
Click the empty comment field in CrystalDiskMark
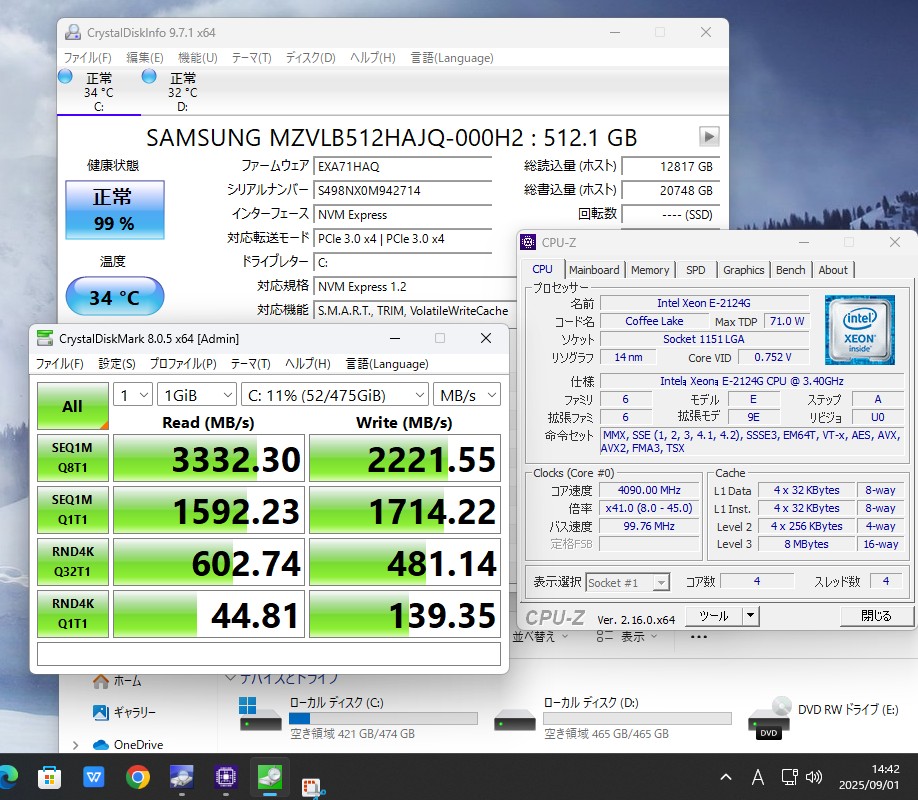pos(269,654)
